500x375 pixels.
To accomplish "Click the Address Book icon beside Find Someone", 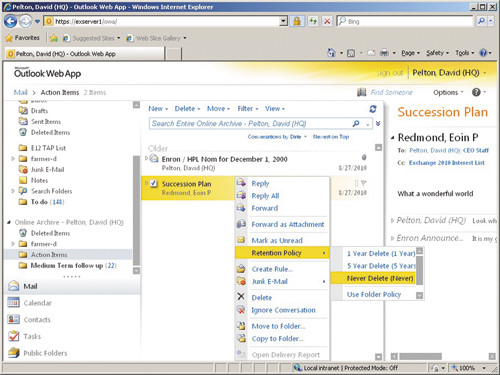I will point(362,92).
